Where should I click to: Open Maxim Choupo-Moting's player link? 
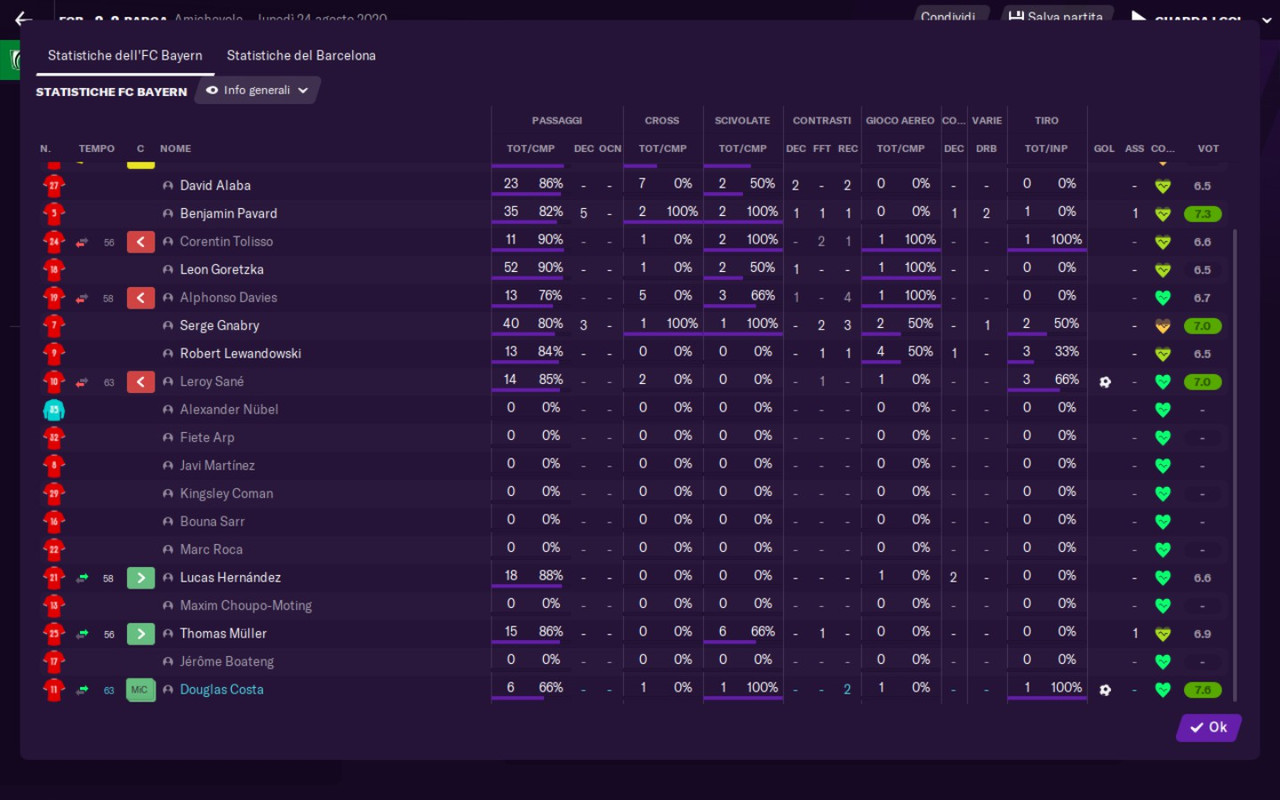pos(246,605)
